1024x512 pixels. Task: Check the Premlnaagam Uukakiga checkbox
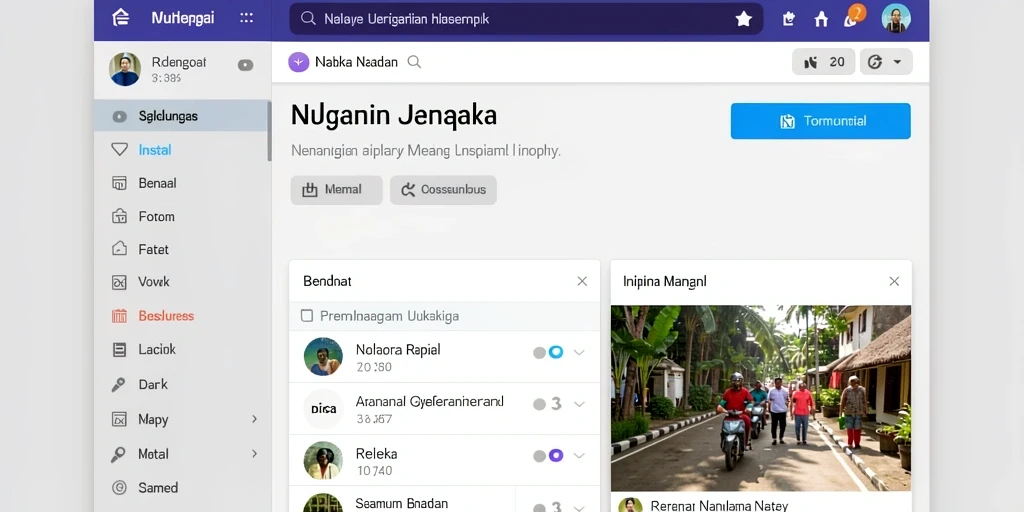(x=306, y=316)
